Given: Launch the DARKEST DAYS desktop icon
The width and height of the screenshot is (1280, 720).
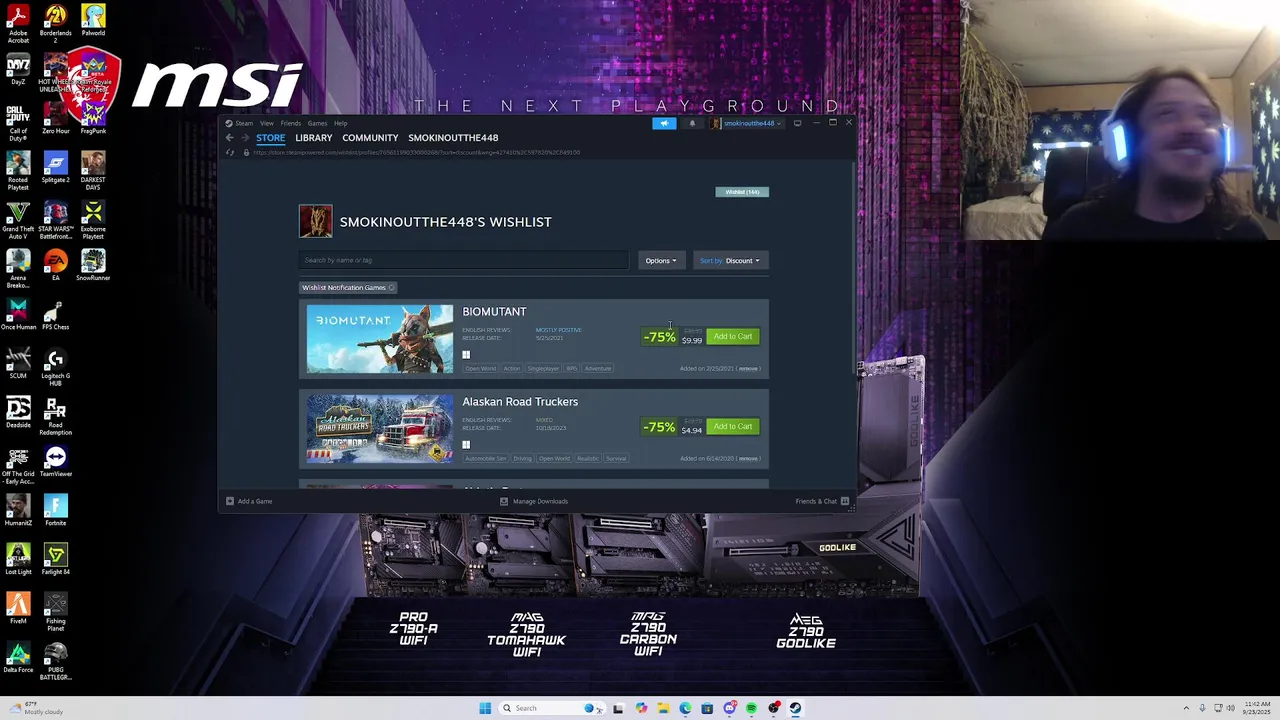Looking at the screenshot, I should 93,171.
